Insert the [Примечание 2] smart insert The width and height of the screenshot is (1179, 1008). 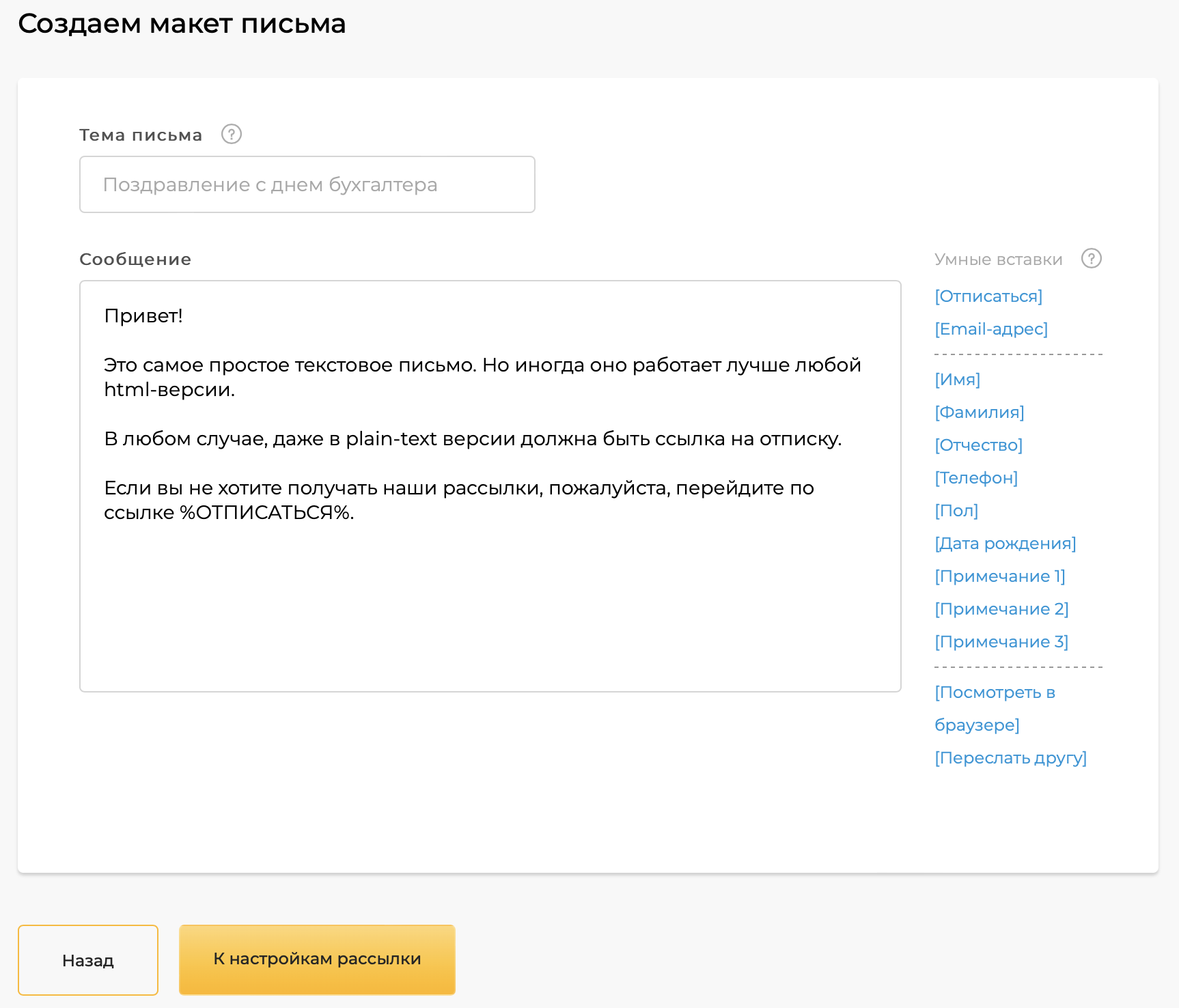[1001, 608]
